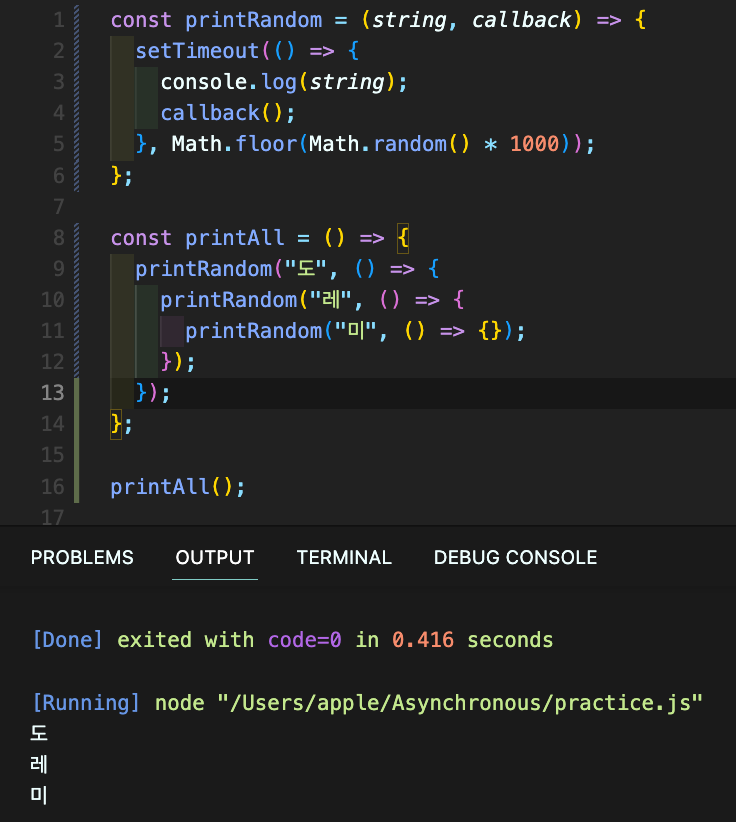This screenshot has height=822, width=736.
Task: Click the string "도" on line 9
Action: pos(305,269)
